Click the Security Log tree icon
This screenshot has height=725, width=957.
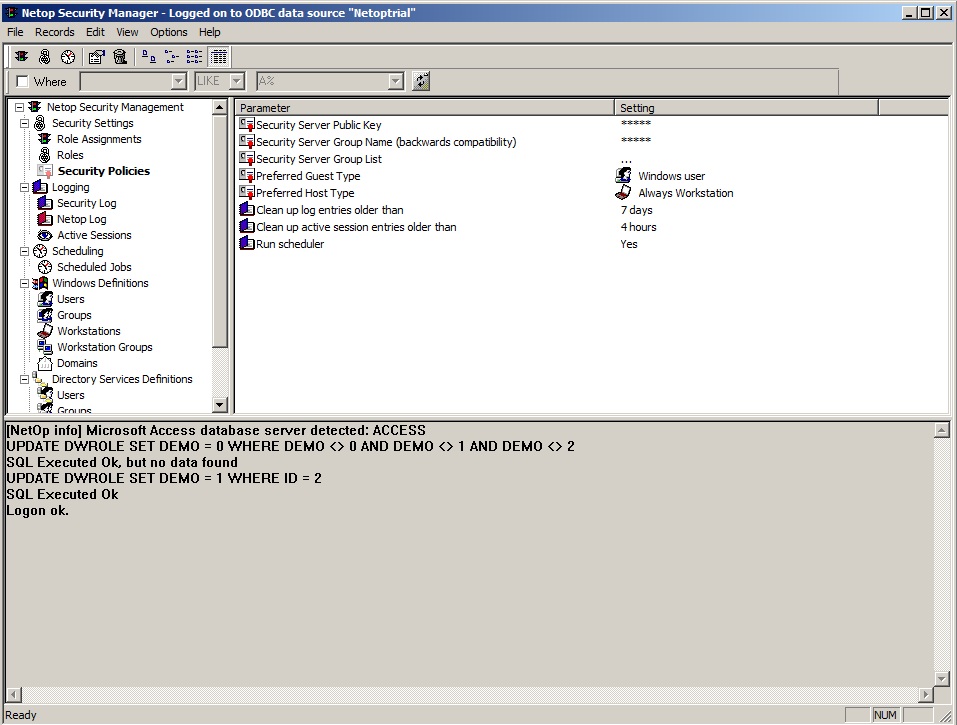(45, 203)
